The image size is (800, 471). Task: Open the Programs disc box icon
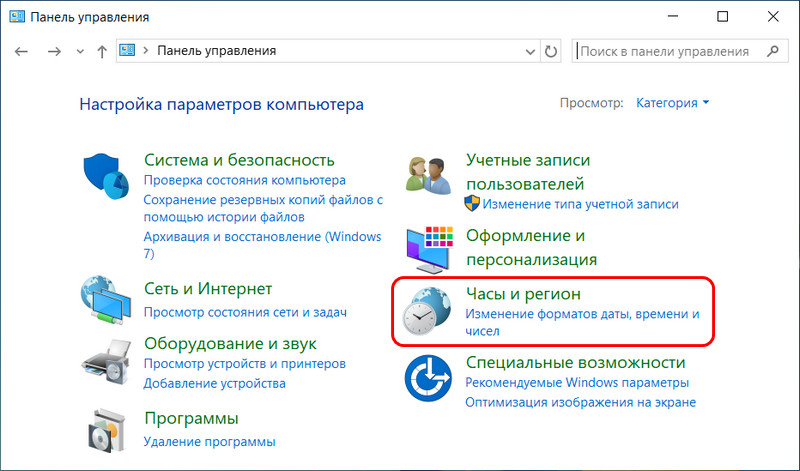(106, 430)
